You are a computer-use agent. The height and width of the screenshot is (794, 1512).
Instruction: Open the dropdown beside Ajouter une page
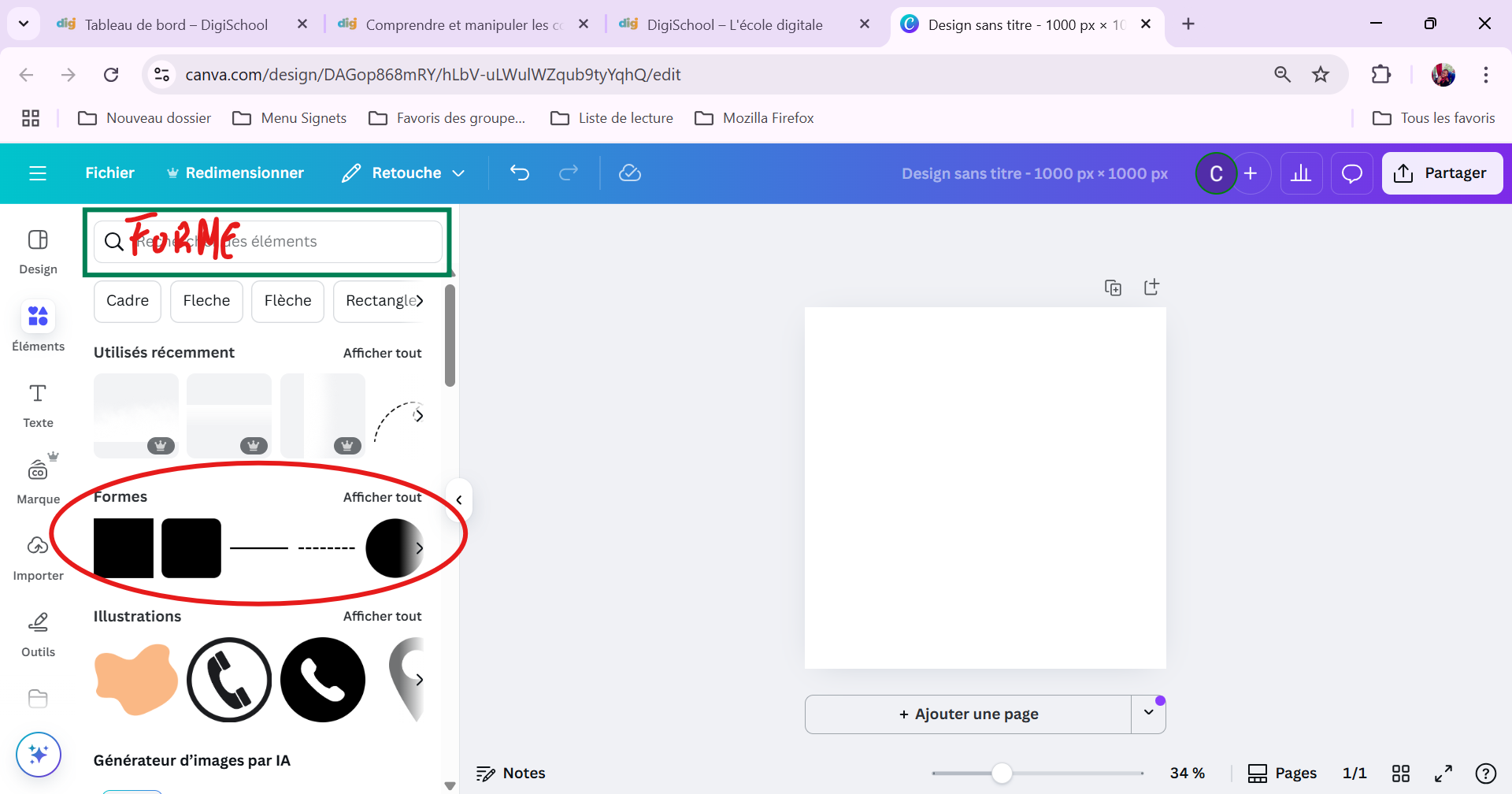pyautogui.click(x=1148, y=714)
